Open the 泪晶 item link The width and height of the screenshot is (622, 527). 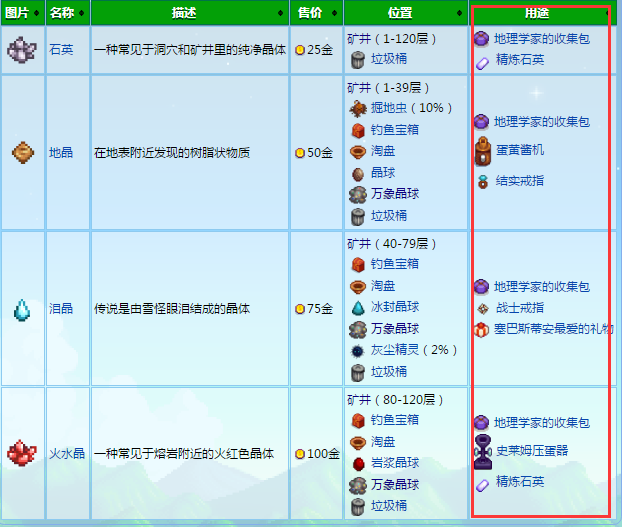(61, 309)
